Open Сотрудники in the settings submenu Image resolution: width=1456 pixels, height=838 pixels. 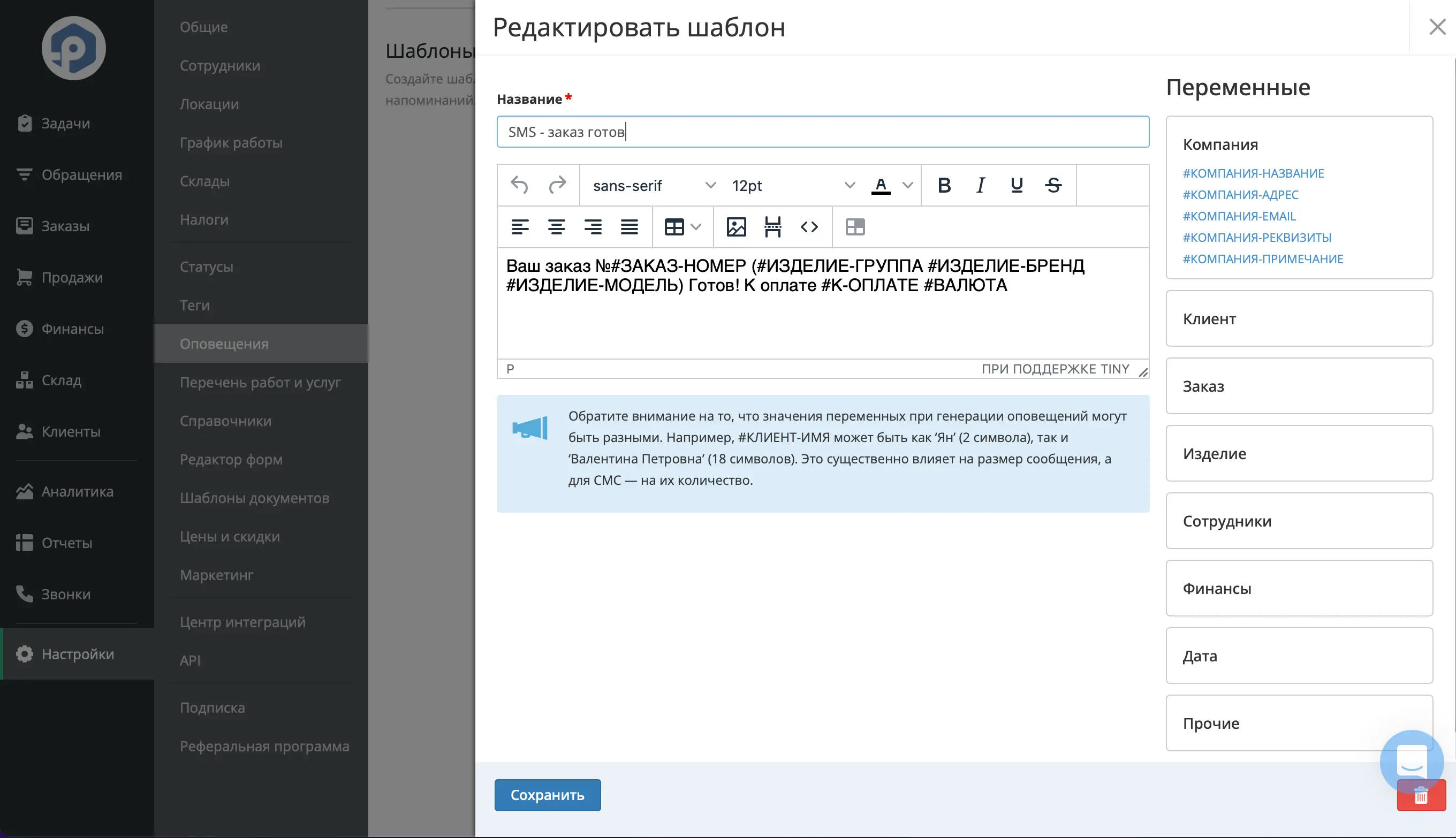[x=261, y=66]
